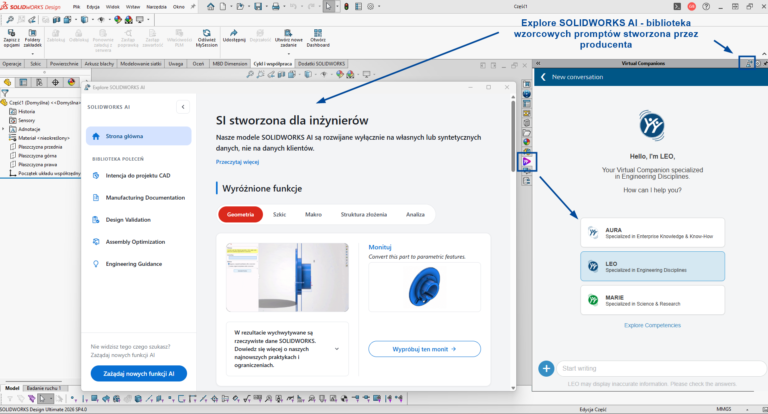Open the Select tool dropdown arrow in title bar

[x=337, y=6]
